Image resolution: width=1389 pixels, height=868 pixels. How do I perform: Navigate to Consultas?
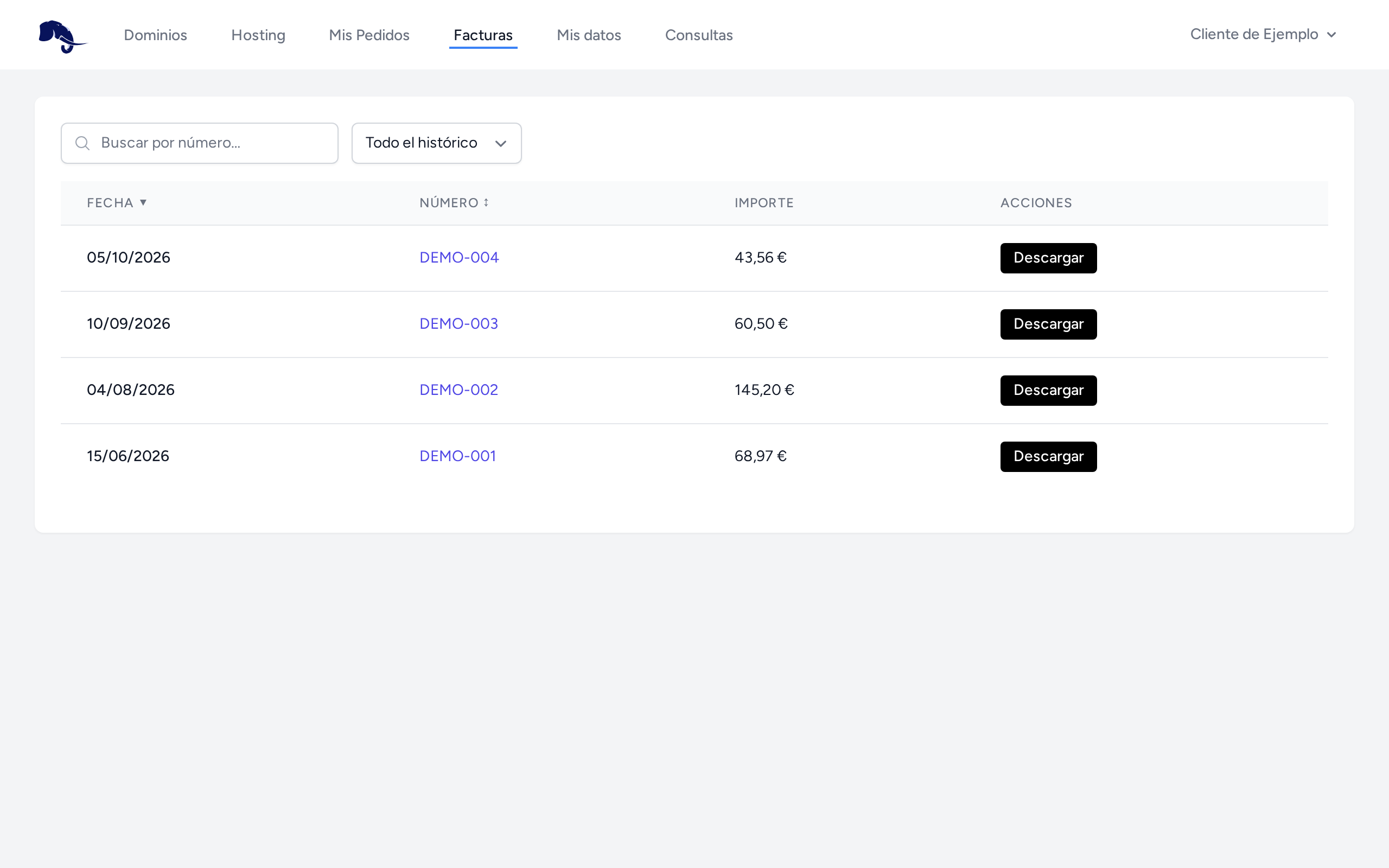coord(699,35)
